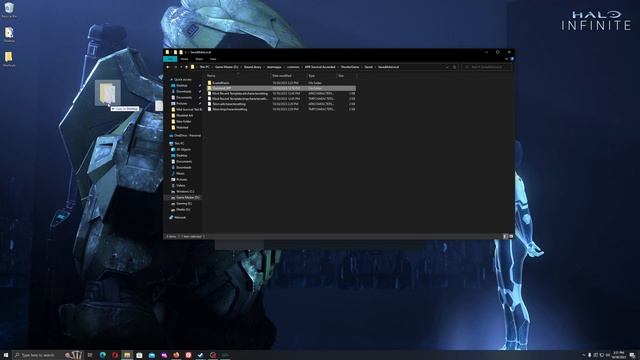Open the Home ribbon tab

pos(184,59)
